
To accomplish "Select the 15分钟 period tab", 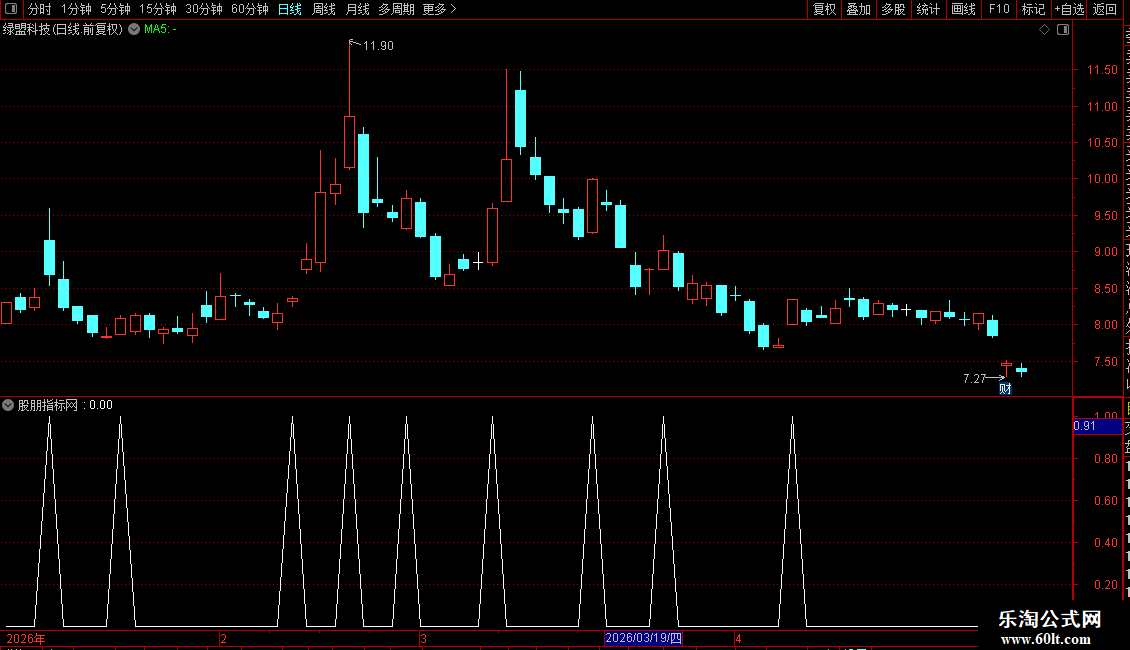I will [158, 9].
